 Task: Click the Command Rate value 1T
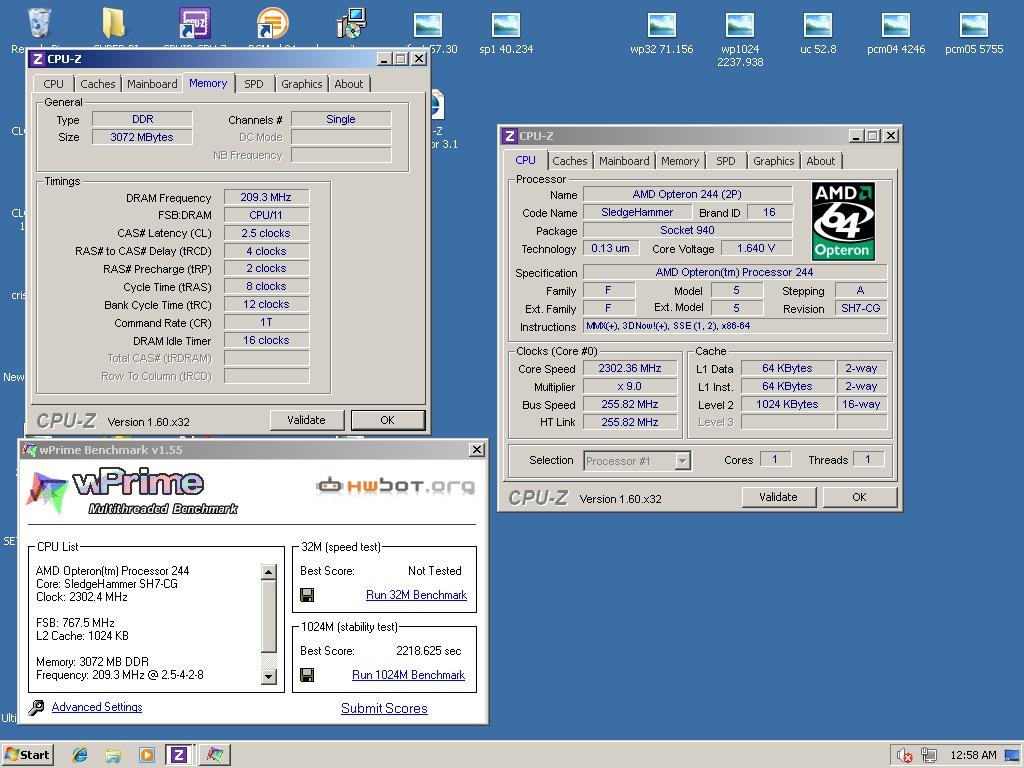(266, 322)
